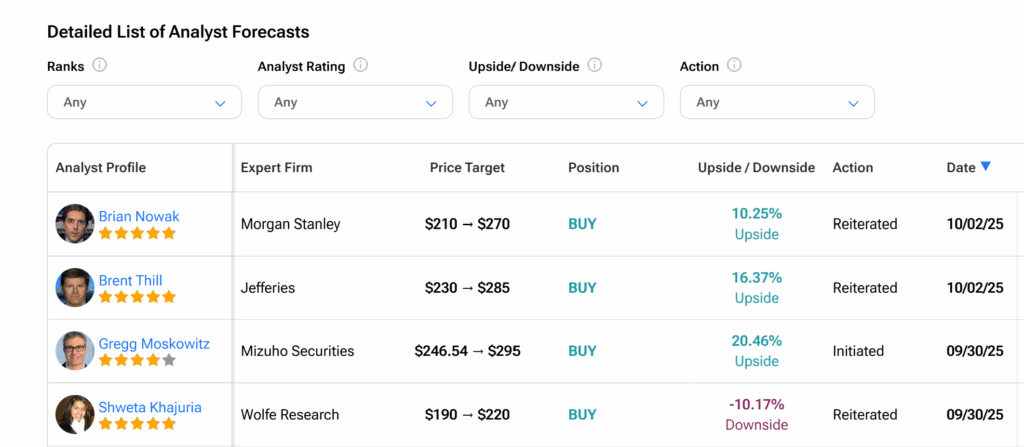The image size is (1024, 447).
Task: Click info icon next to Action filter
Action: coord(734,65)
